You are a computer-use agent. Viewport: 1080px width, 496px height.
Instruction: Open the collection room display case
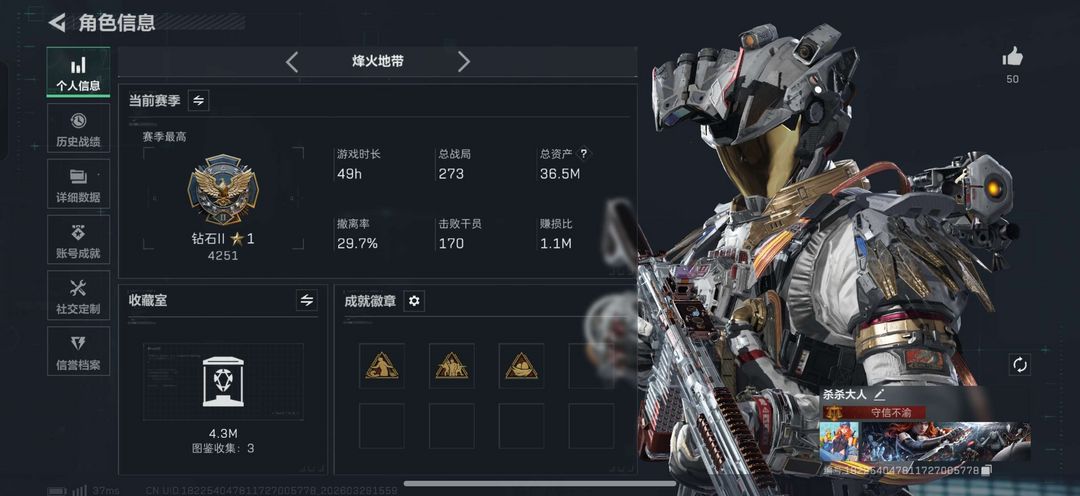[x=223, y=382]
